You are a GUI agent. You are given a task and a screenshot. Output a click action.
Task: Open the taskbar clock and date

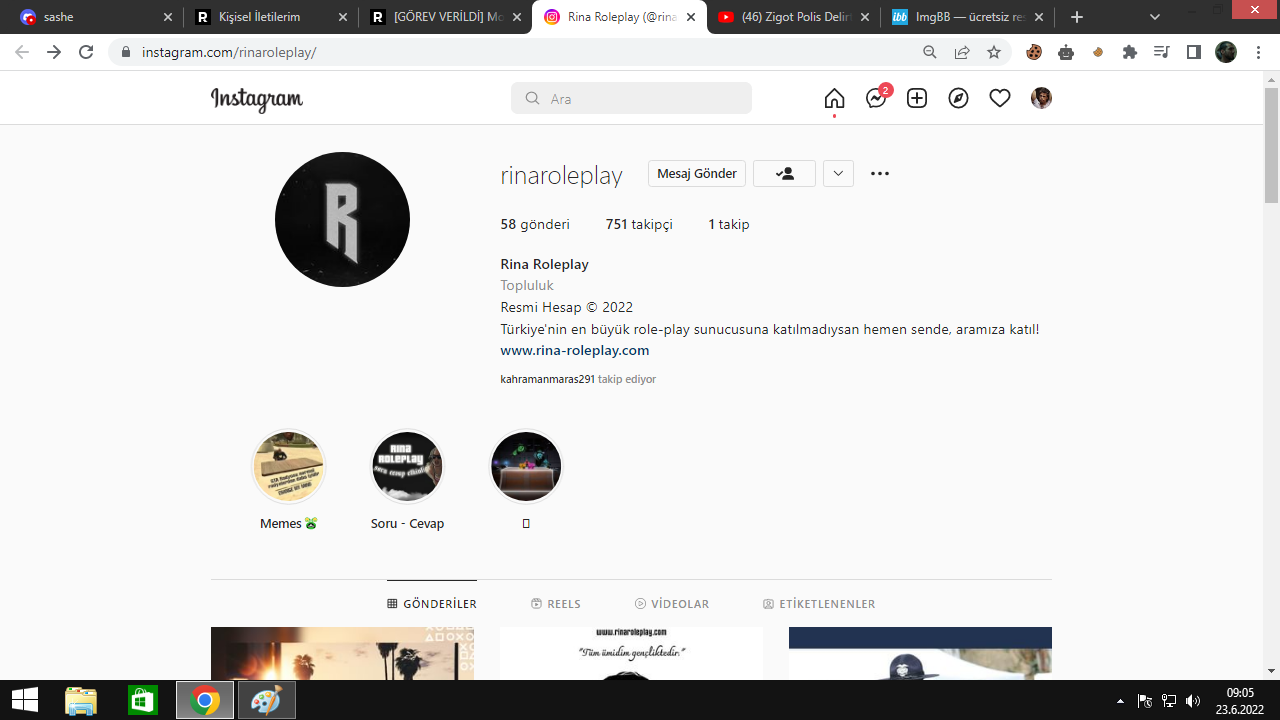(1240, 700)
